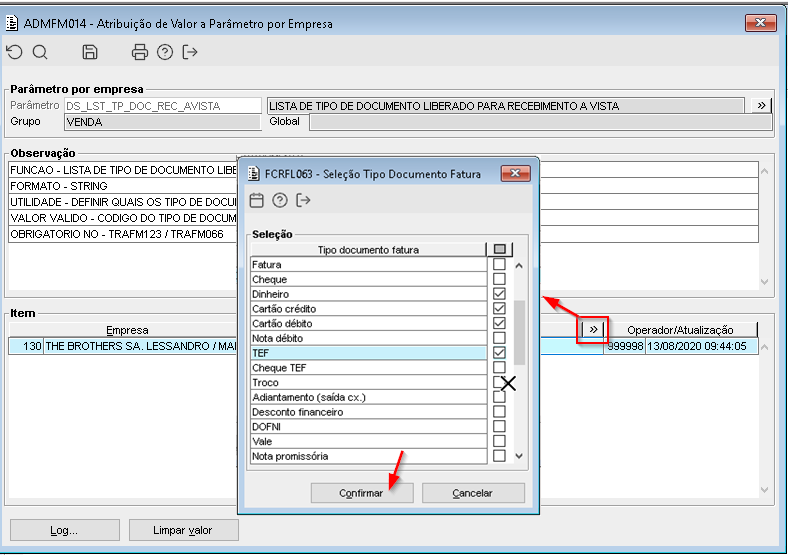The image size is (788, 555).
Task: Click observation line FORMATO - STRING
Action: (x=59, y=186)
